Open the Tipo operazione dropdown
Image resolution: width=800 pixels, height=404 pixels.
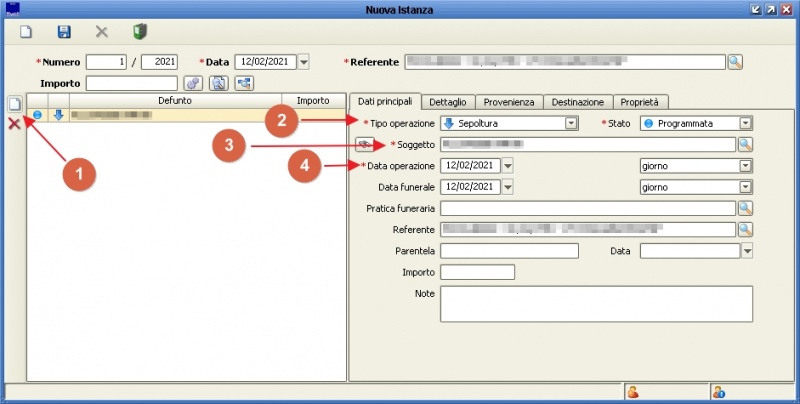click(571, 123)
